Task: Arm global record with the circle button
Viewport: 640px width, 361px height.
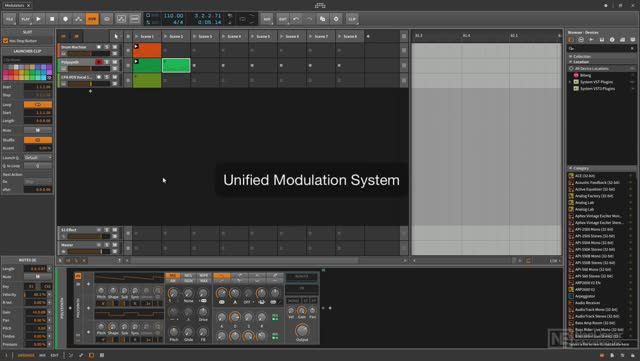Action: pos(65,19)
